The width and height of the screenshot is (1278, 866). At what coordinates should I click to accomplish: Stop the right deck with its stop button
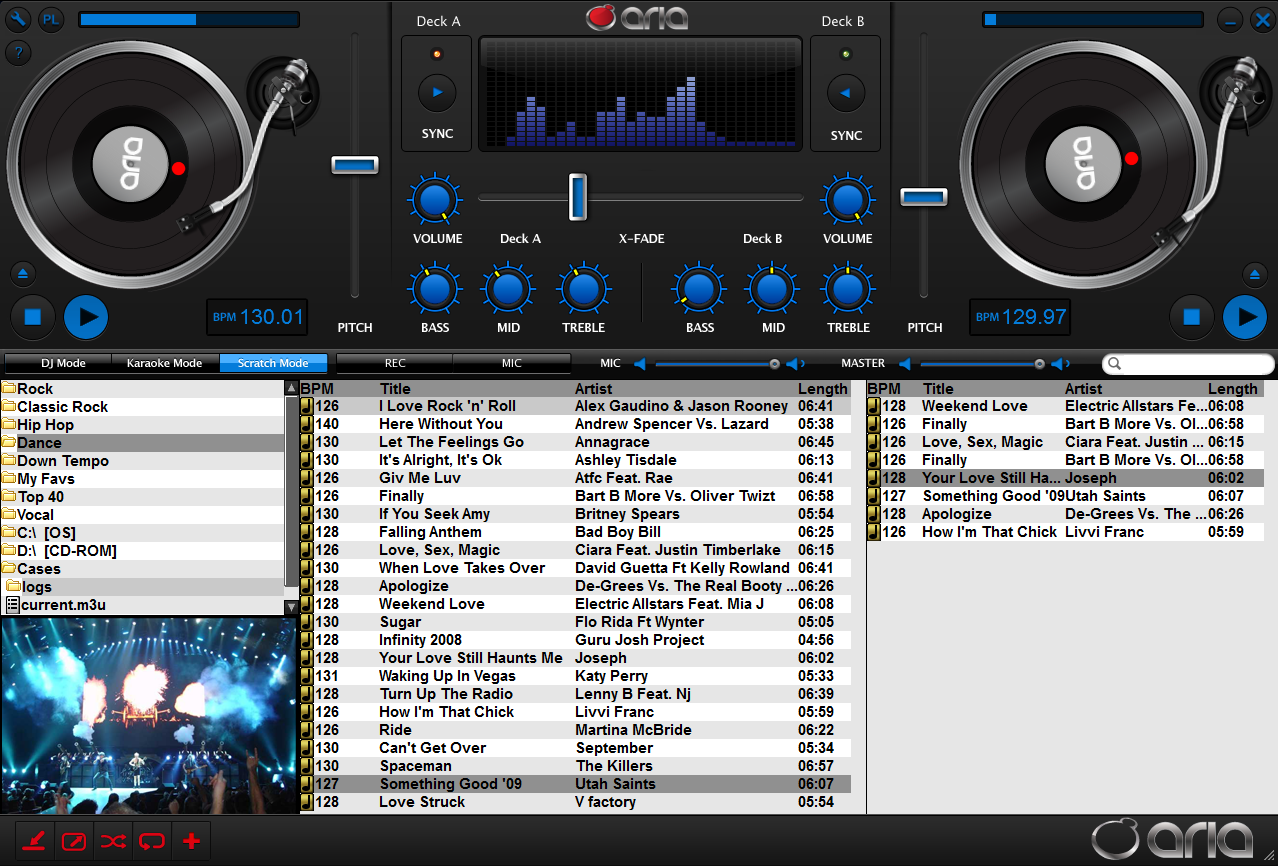[1191, 317]
